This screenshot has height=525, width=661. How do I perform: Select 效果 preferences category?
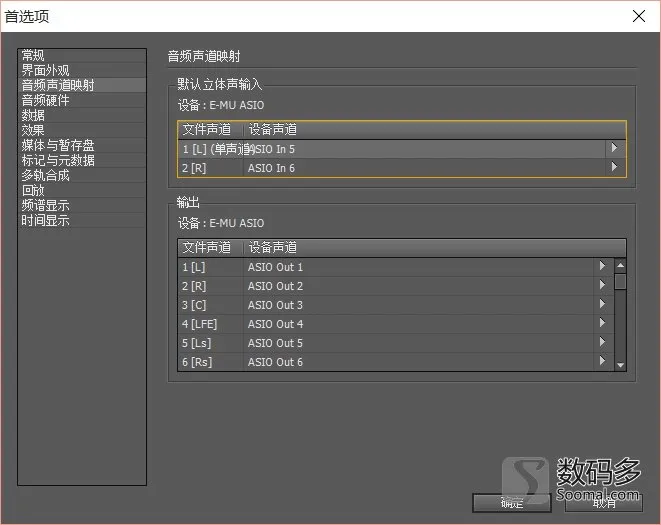(x=33, y=130)
